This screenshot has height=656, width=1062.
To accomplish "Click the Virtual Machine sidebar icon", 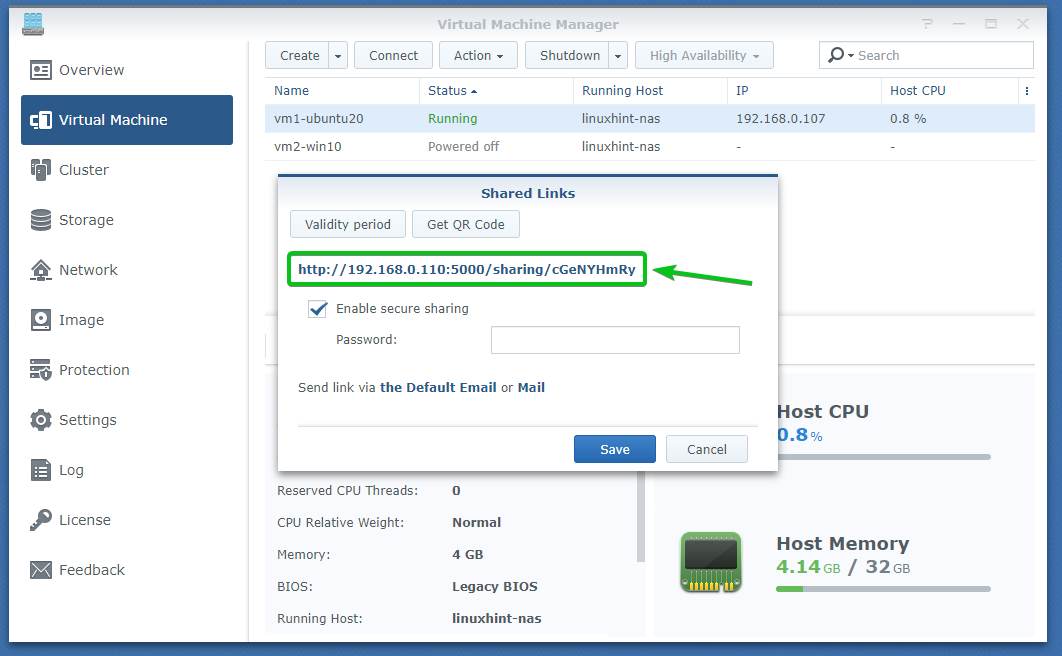I will (41, 120).
